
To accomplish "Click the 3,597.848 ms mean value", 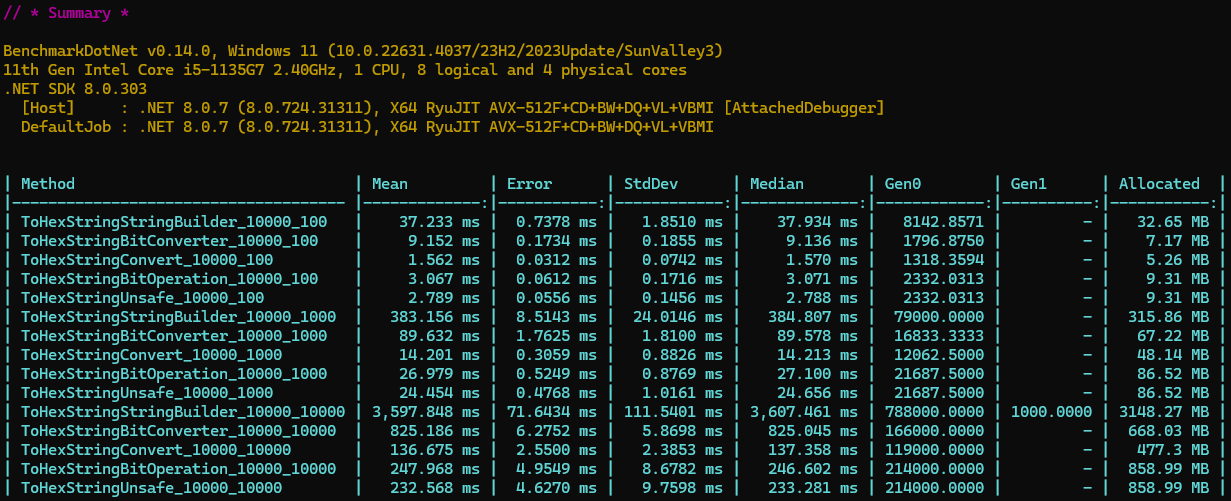I will pyautogui.click(x=426, y=412).
